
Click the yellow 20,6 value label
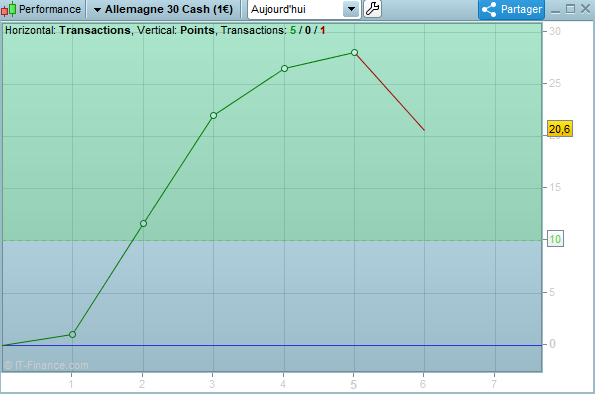tap(560, 129)
